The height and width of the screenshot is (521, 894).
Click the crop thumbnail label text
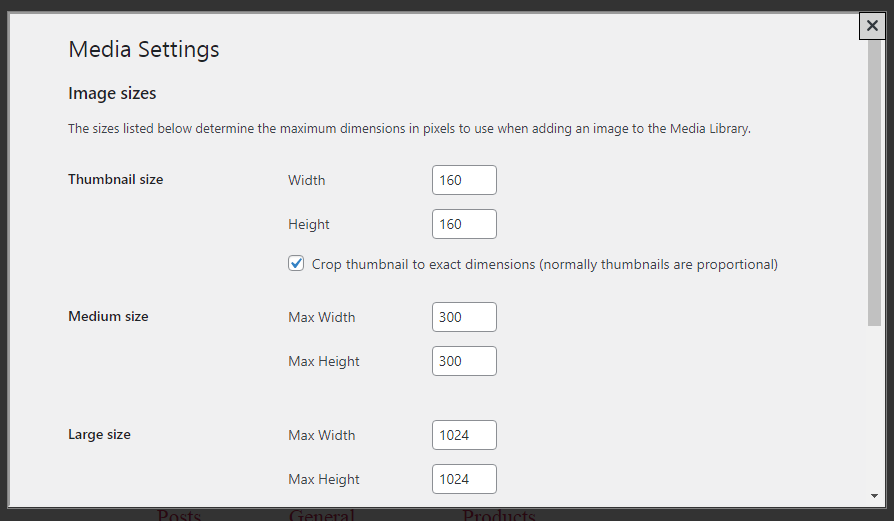pyautogui.click(x=544, y=265)
